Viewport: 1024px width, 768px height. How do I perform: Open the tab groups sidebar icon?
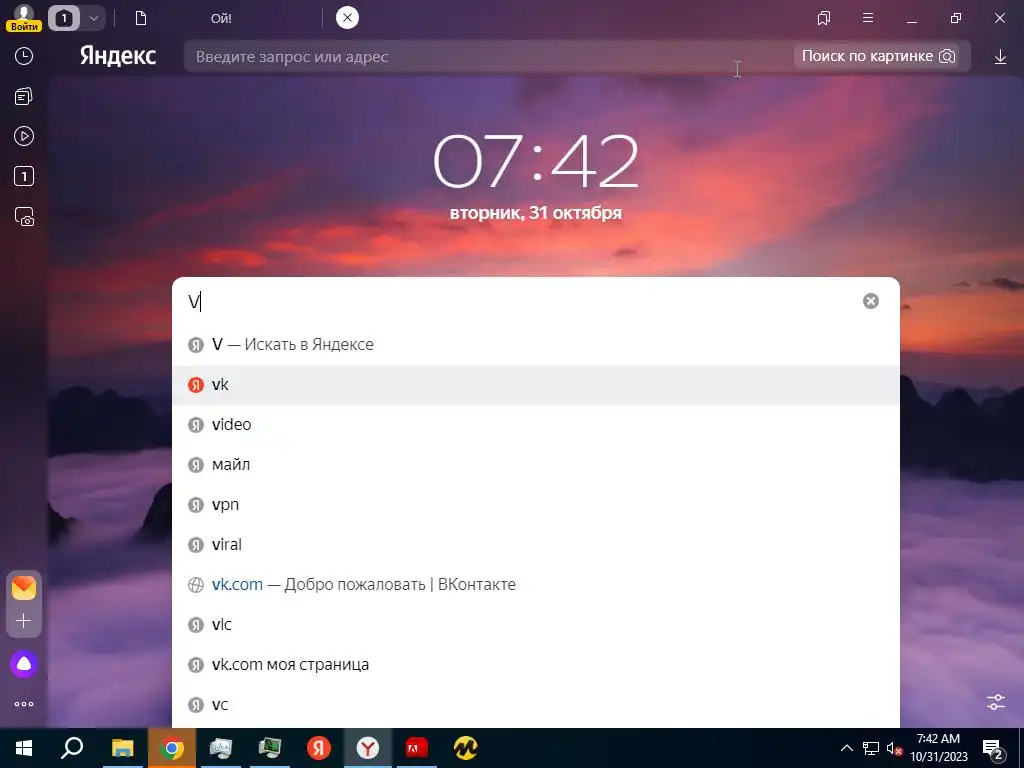[24, 97]
